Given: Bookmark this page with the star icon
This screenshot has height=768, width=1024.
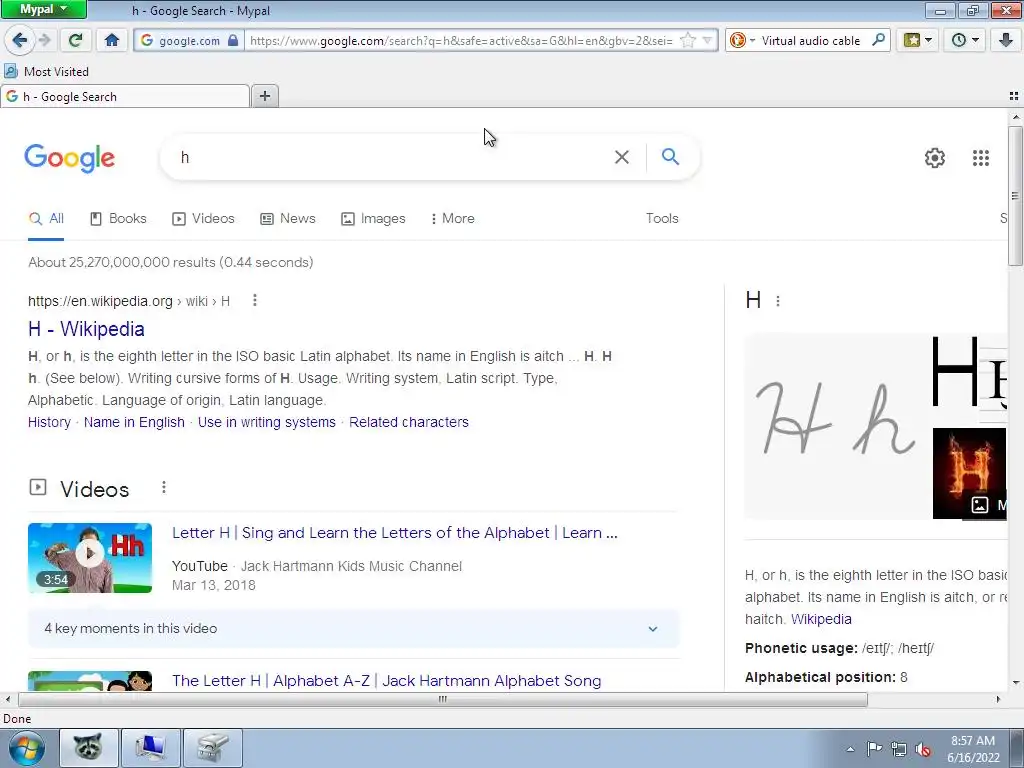Looking at the screenshot, I should click(688, 40).
